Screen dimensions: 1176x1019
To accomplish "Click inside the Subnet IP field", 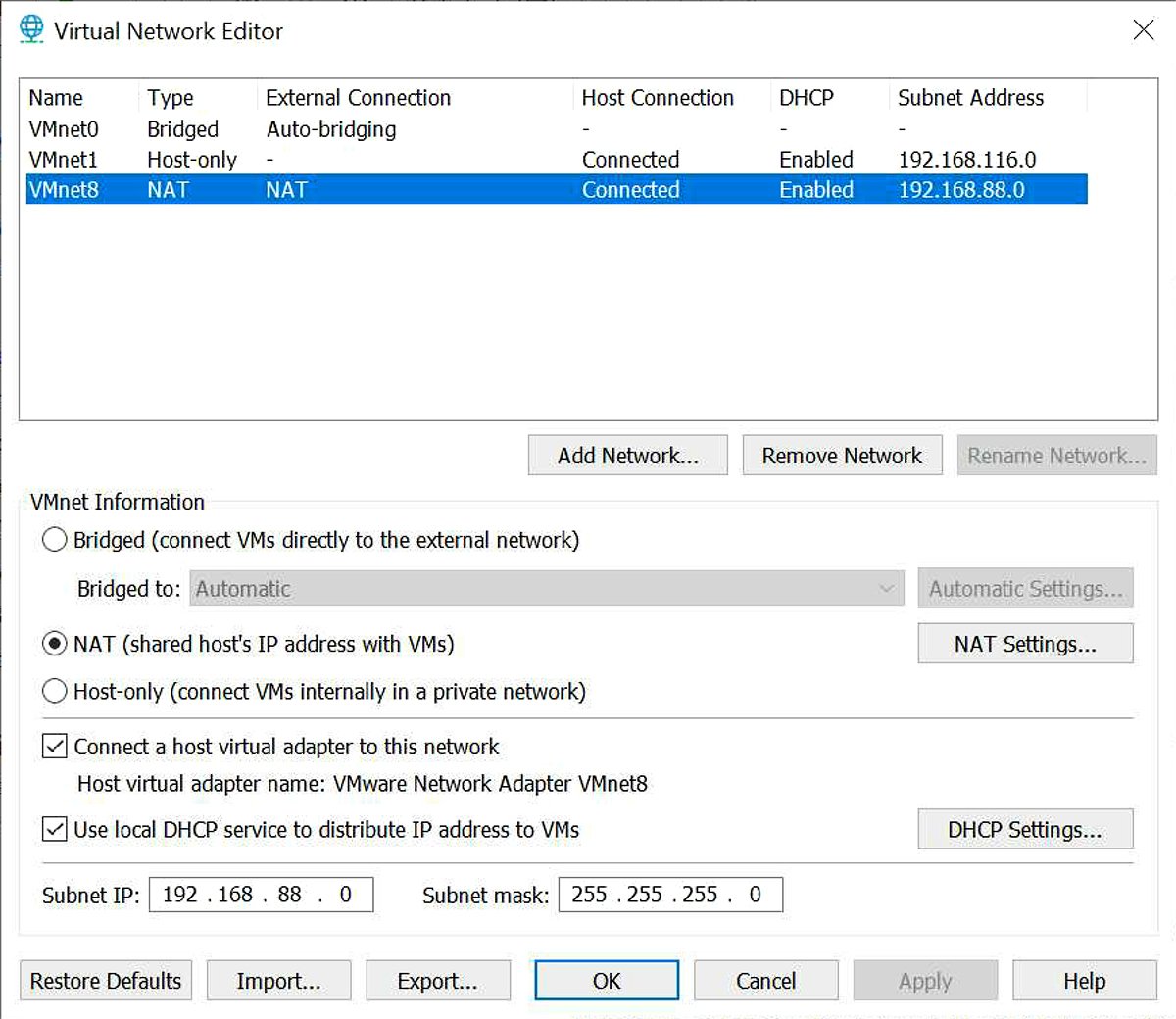I will [260, 894].
